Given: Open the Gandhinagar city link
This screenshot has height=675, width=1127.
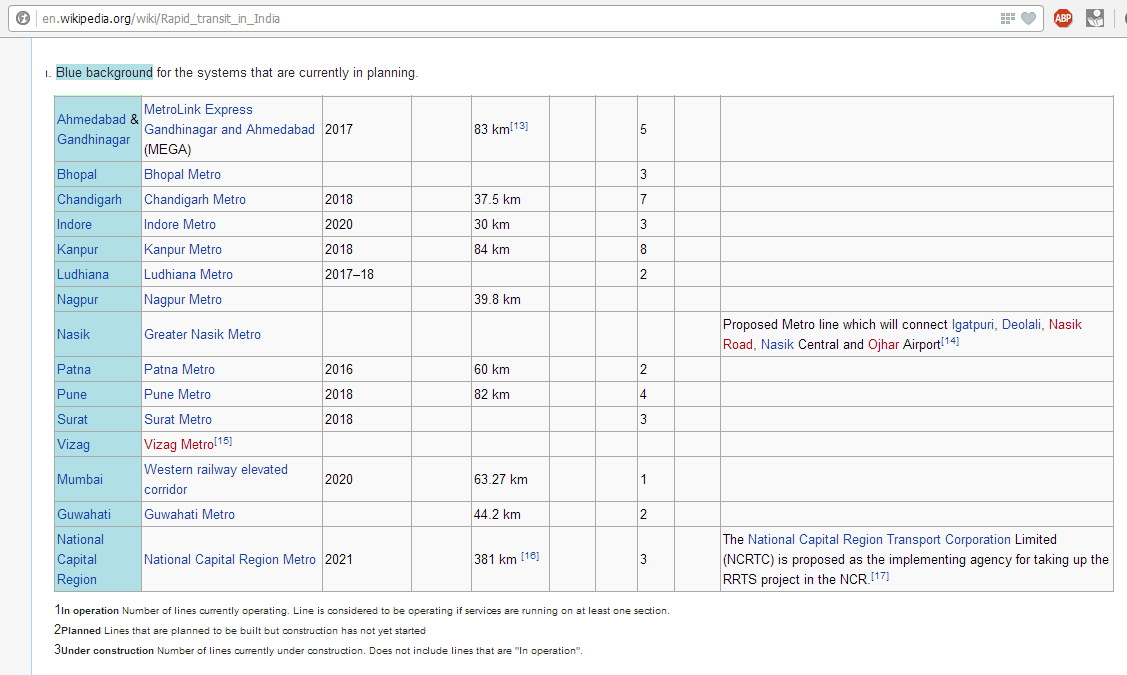Looking at the screenshot, I should (93, 139).
